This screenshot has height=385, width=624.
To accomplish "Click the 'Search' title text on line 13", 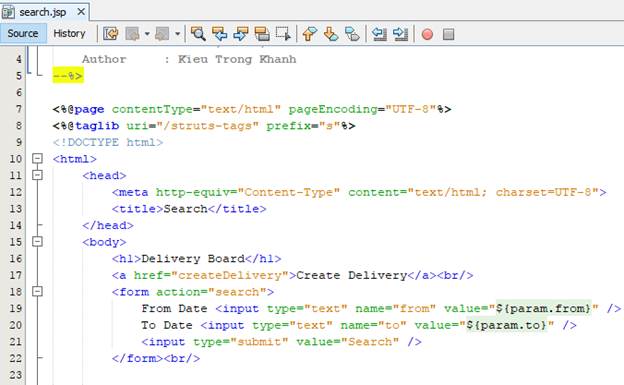I will [x=185, y=209].
